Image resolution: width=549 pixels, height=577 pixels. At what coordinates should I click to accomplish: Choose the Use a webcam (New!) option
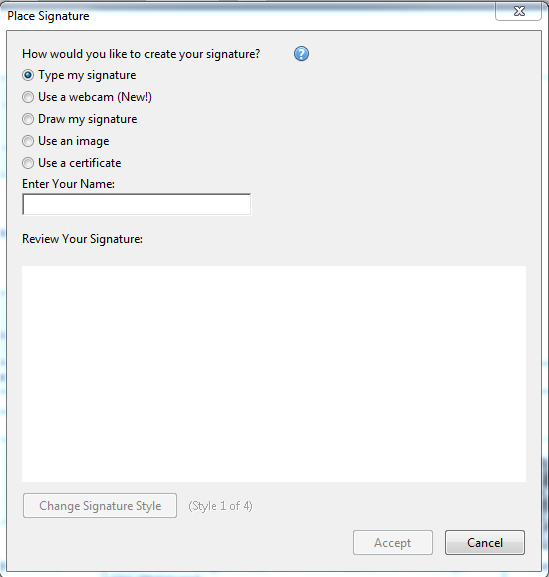click(x=28, y=97)
